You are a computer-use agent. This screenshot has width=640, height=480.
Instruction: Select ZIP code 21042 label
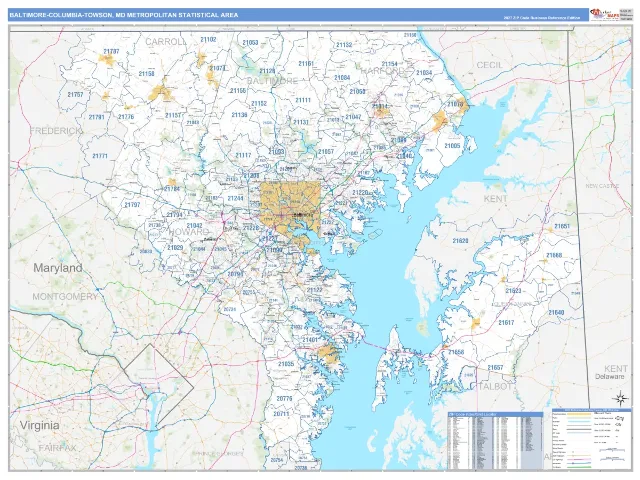point(194,225)
